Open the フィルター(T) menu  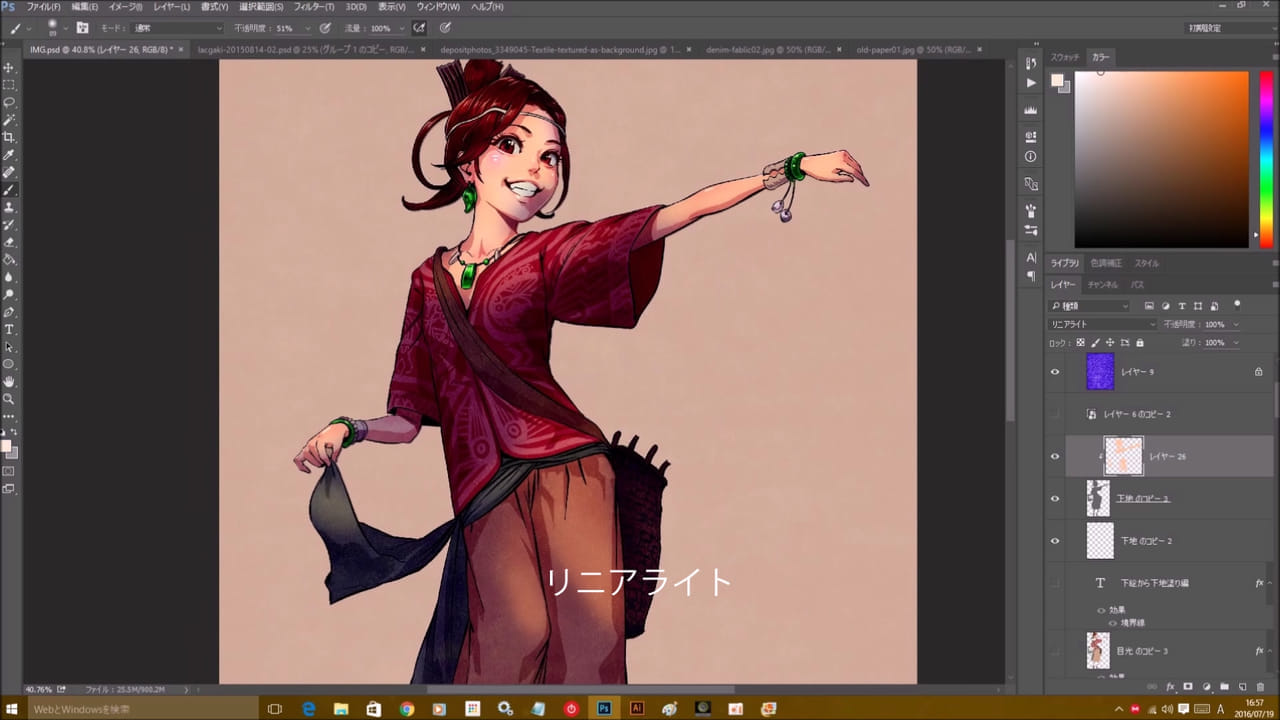314,7
